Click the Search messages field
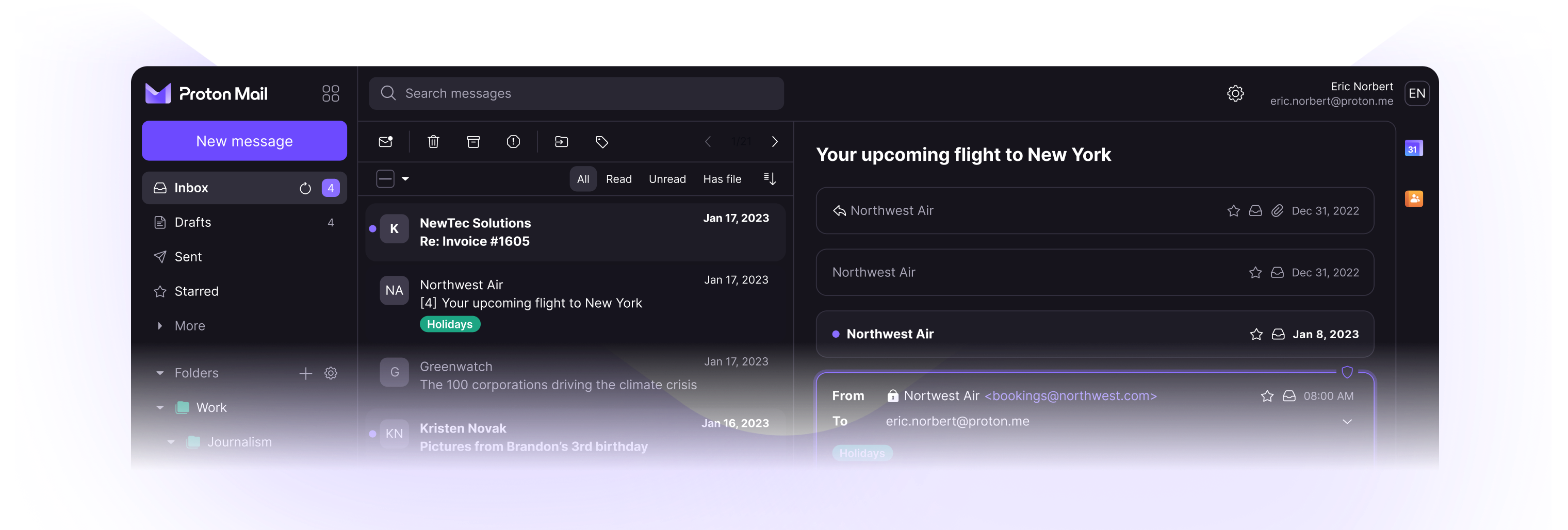 pyautogui.click(x=576, y=93)
